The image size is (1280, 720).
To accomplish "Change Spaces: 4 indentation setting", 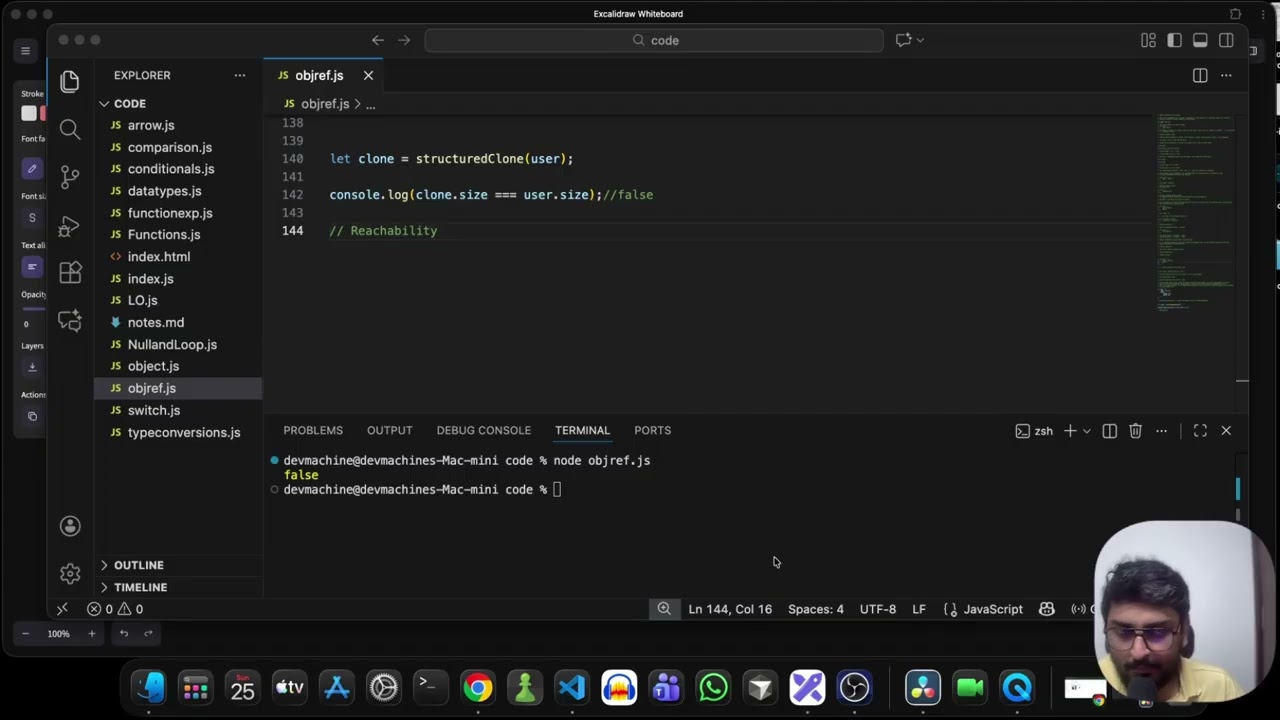I will 816,609.
